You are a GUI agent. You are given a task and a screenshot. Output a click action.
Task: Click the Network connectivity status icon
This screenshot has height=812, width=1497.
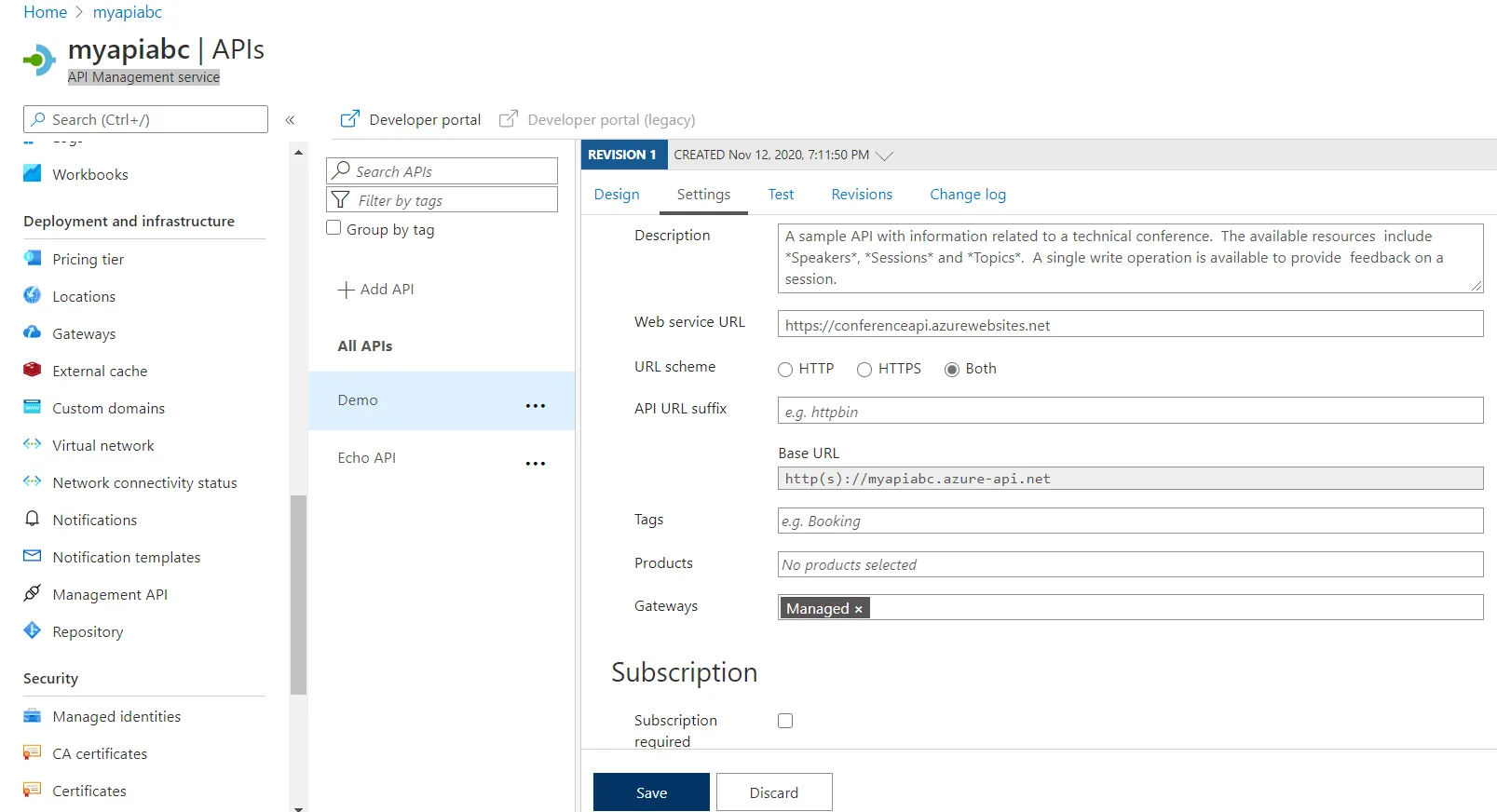pos(33,481)
